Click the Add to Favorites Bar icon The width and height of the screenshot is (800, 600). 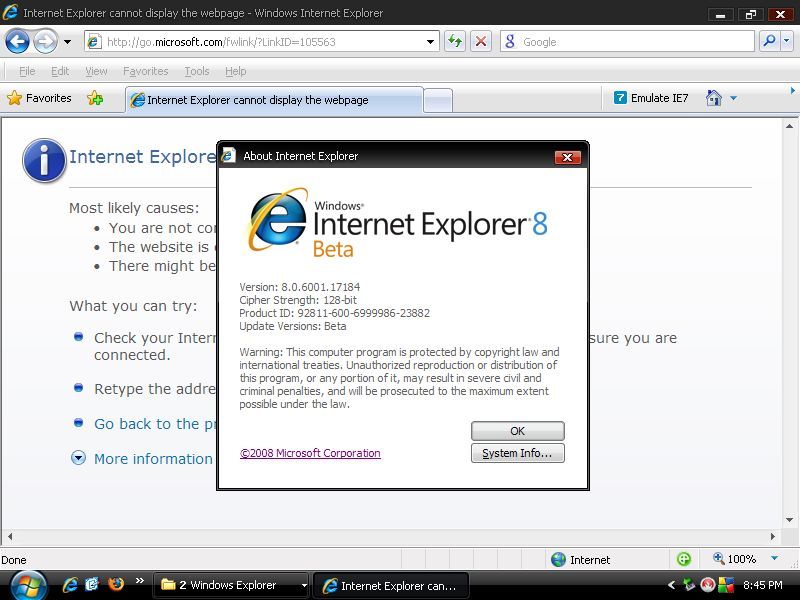[95, 98]
